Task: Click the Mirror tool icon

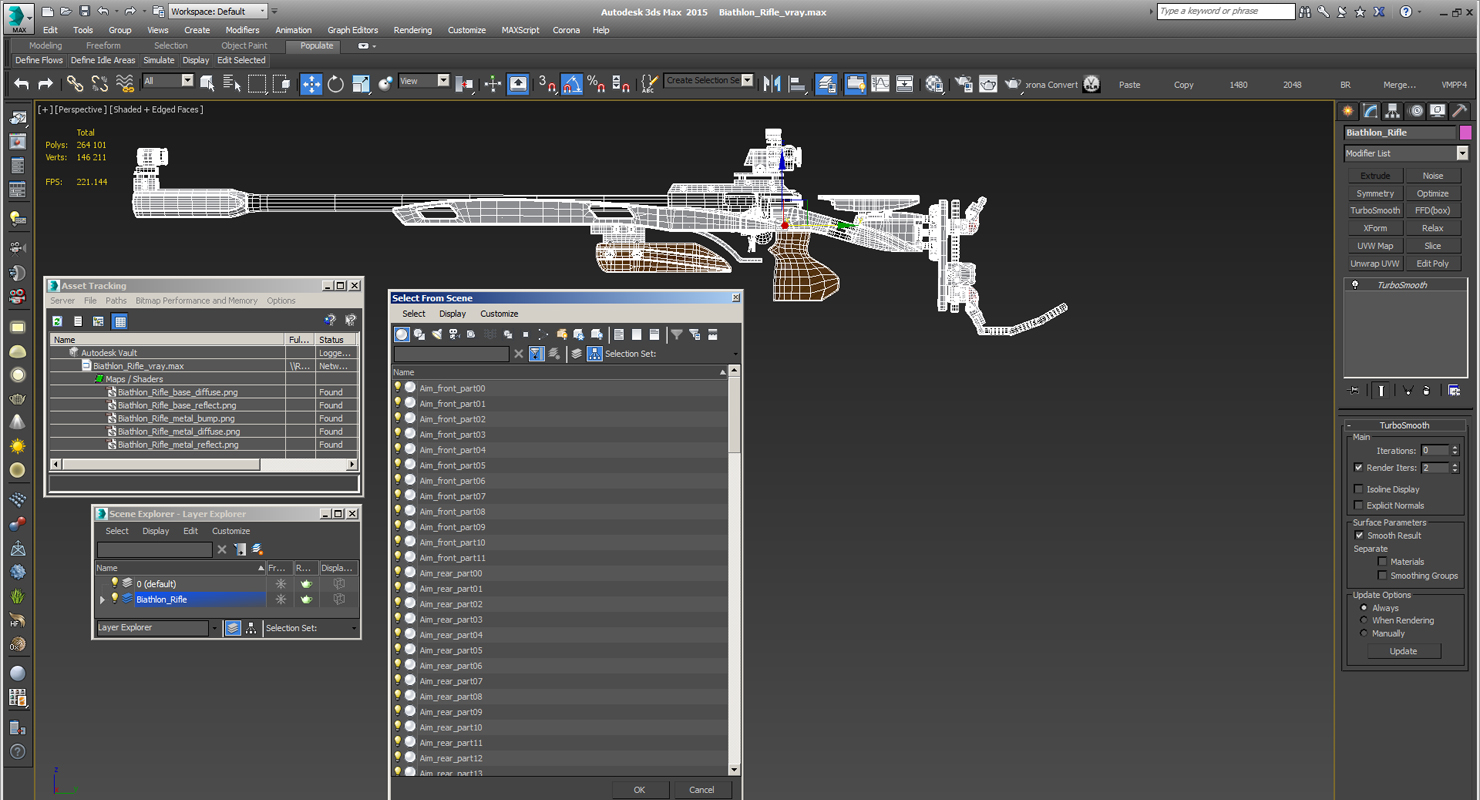Action: click(772, 84)
